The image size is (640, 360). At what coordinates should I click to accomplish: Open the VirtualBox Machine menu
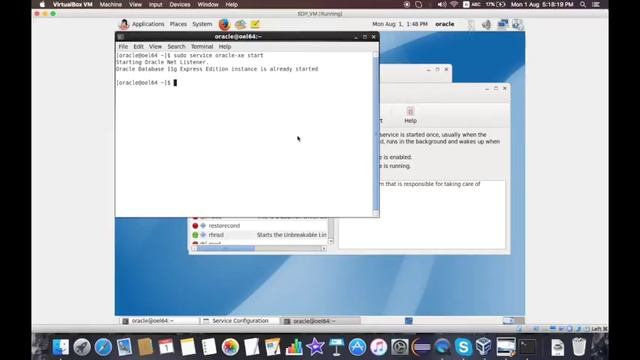pos(111,4)
